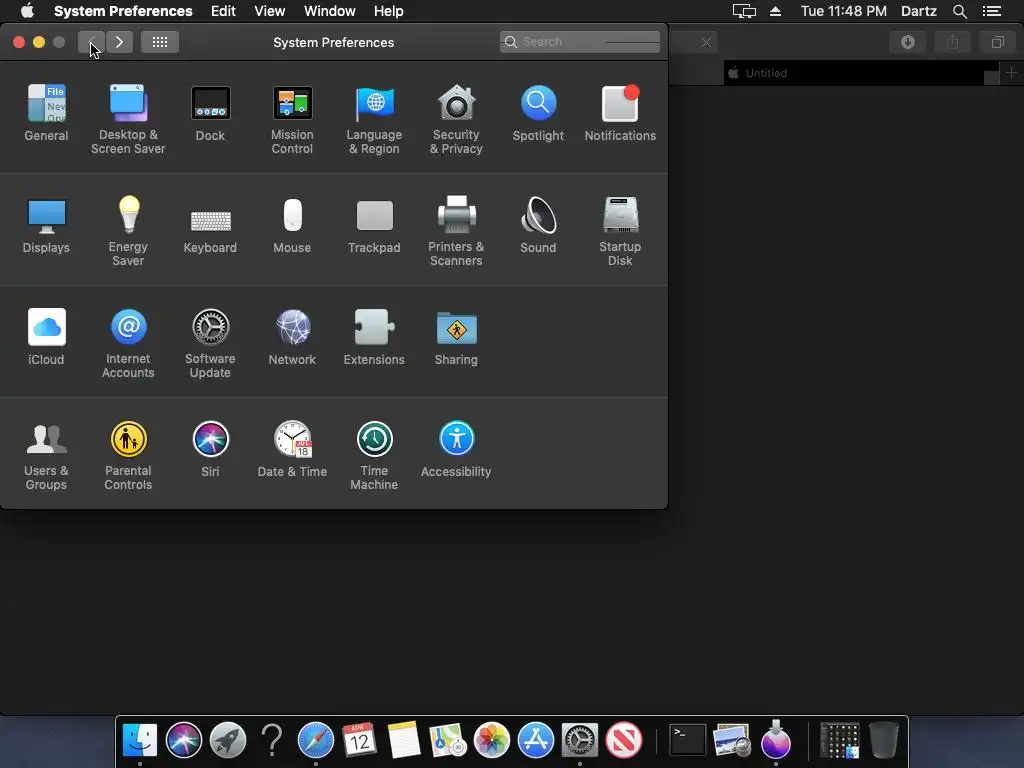Click the Show All grid button
Screen dimensions: 1024x768
[x=160, y=42]
